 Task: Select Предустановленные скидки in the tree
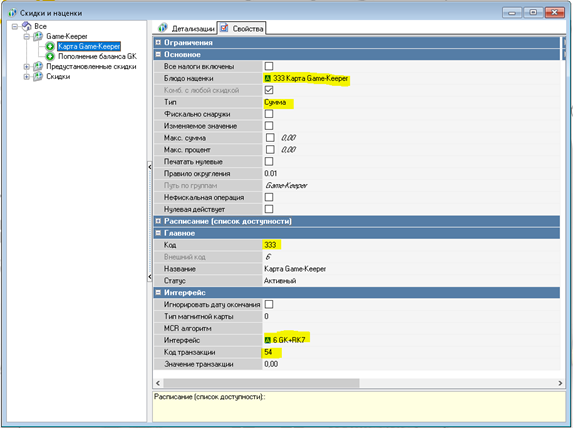(91, 67)
